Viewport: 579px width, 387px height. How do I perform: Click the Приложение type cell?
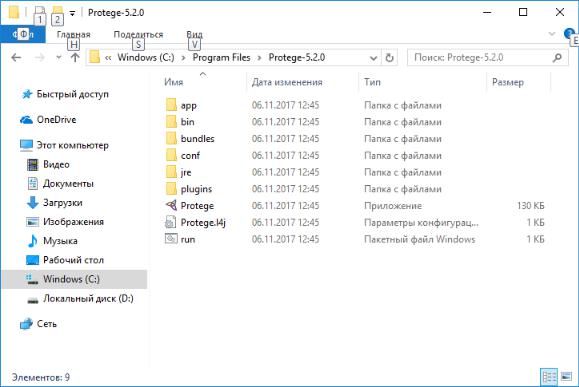point(393,206)
